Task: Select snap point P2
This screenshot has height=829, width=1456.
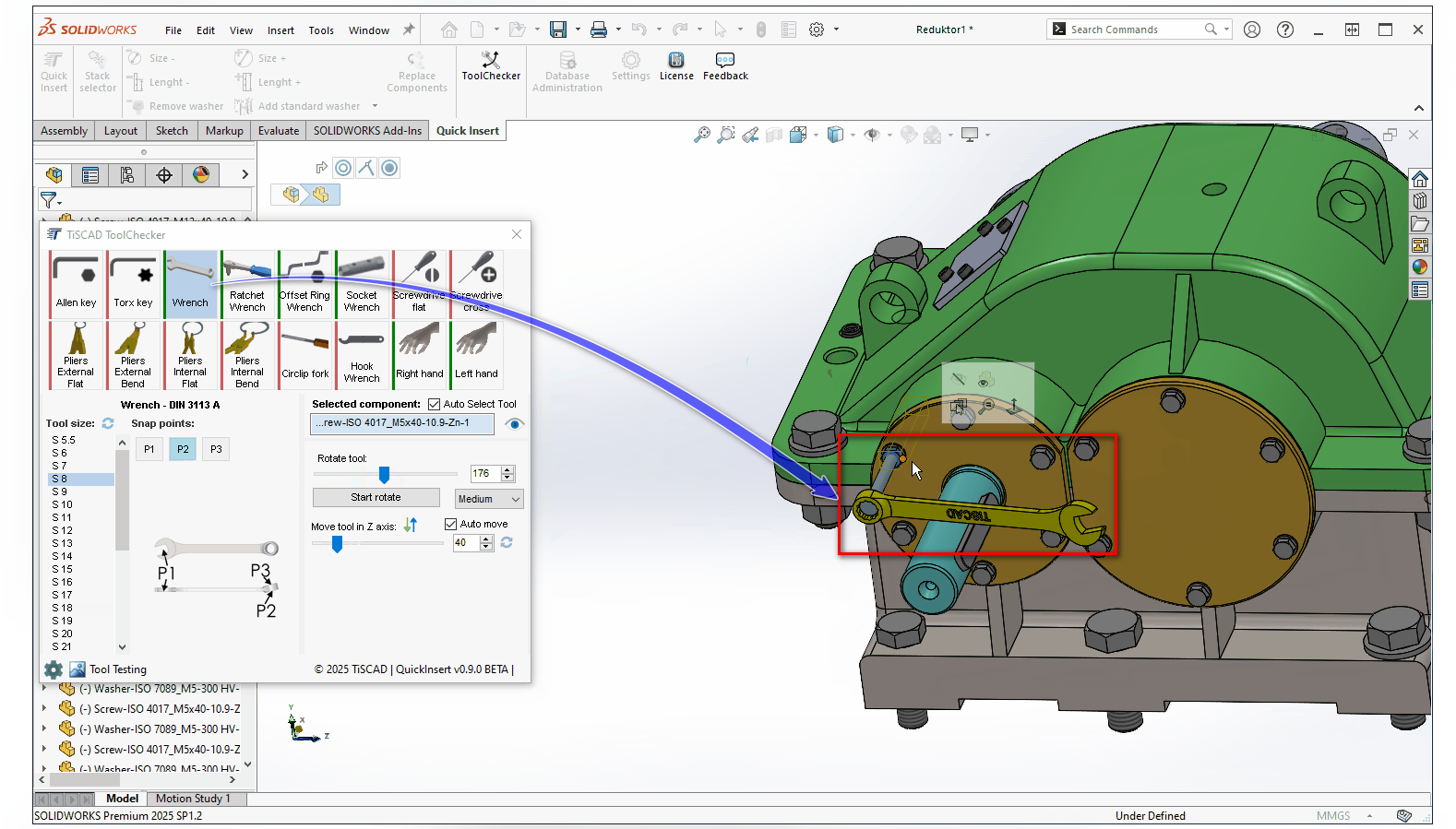Action: point(183,449)
